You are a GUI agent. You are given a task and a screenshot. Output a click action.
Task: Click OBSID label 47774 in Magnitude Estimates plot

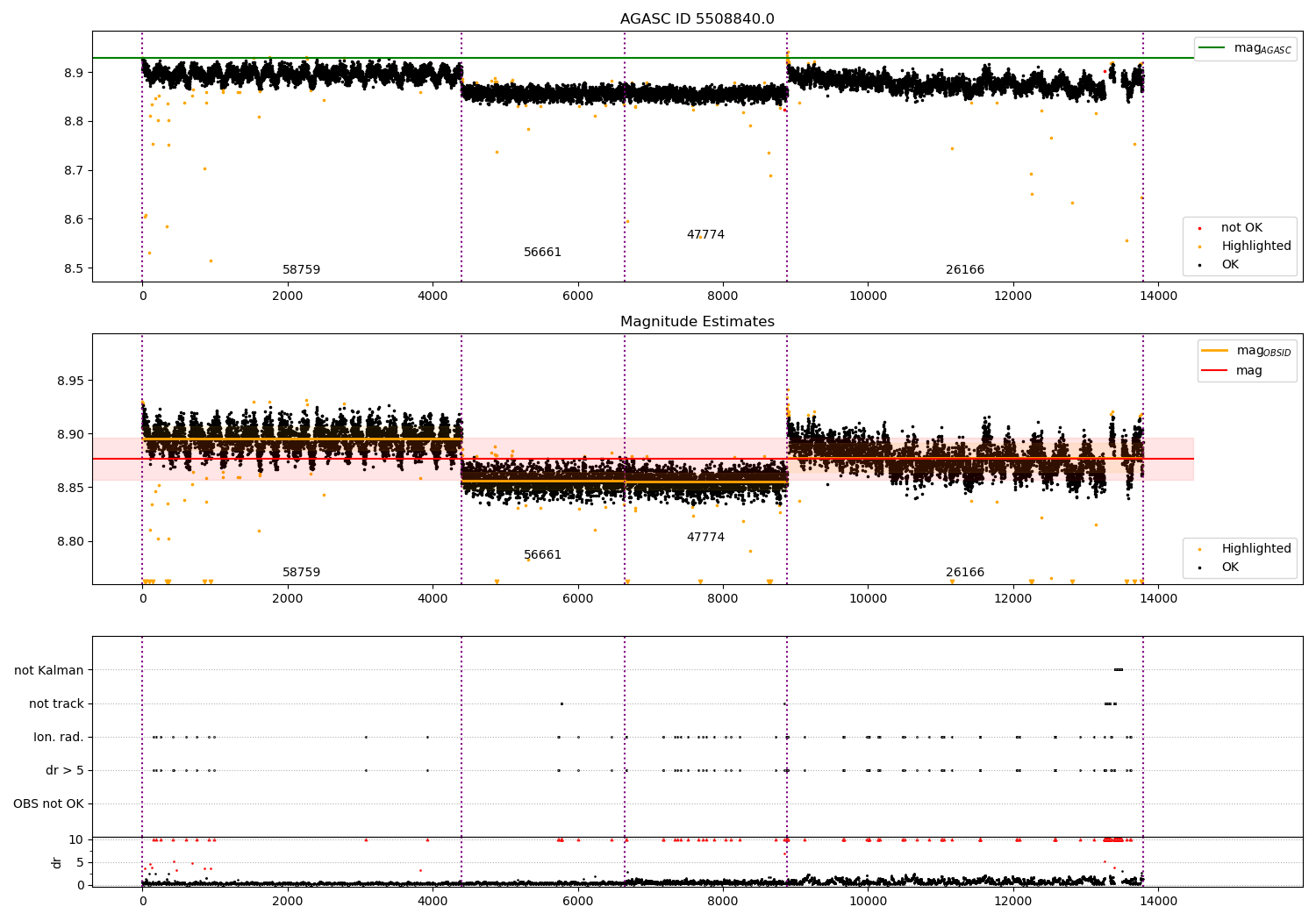click(x=705, y=538)
